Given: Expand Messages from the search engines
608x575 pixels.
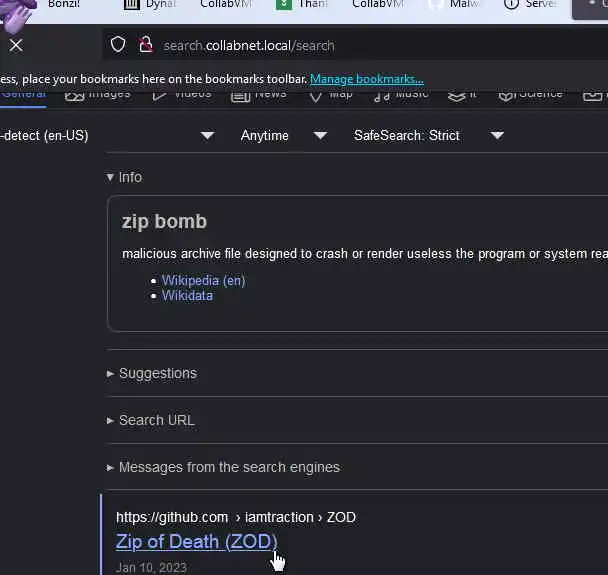Looking at the screenshot, I should (x=223, y=467).
